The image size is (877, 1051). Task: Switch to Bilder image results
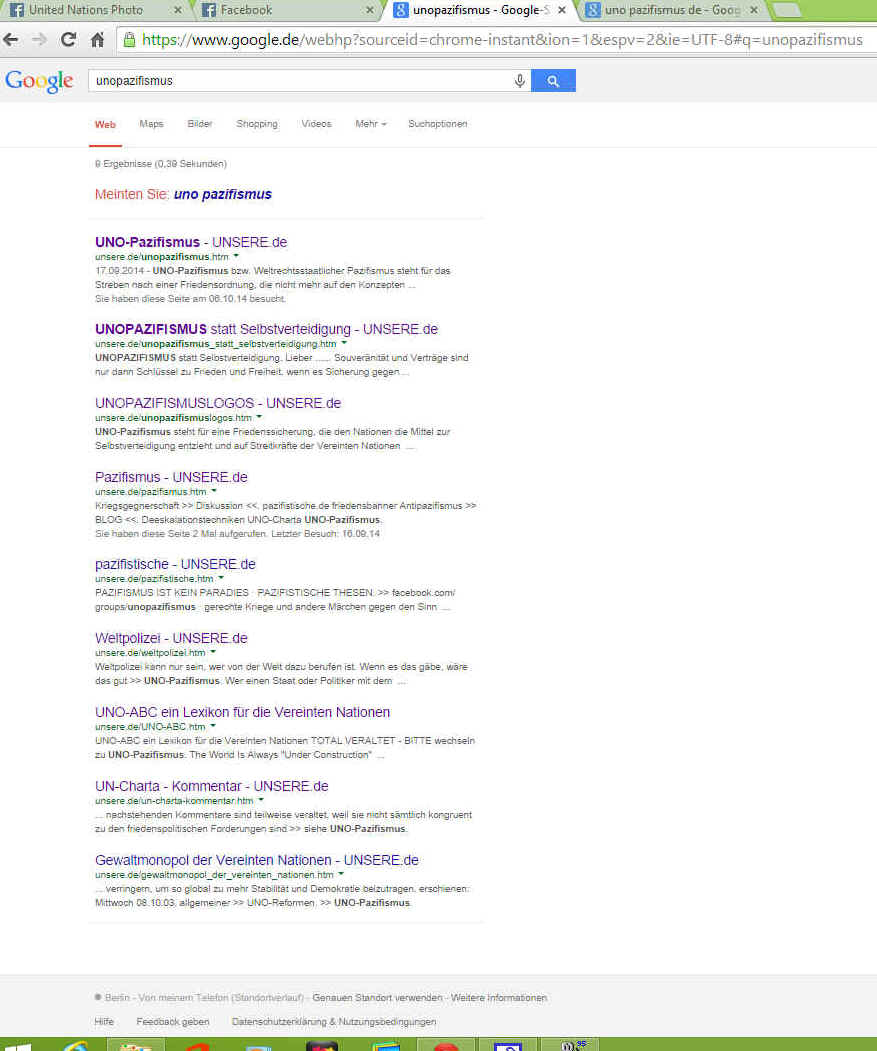pos(200,124)
